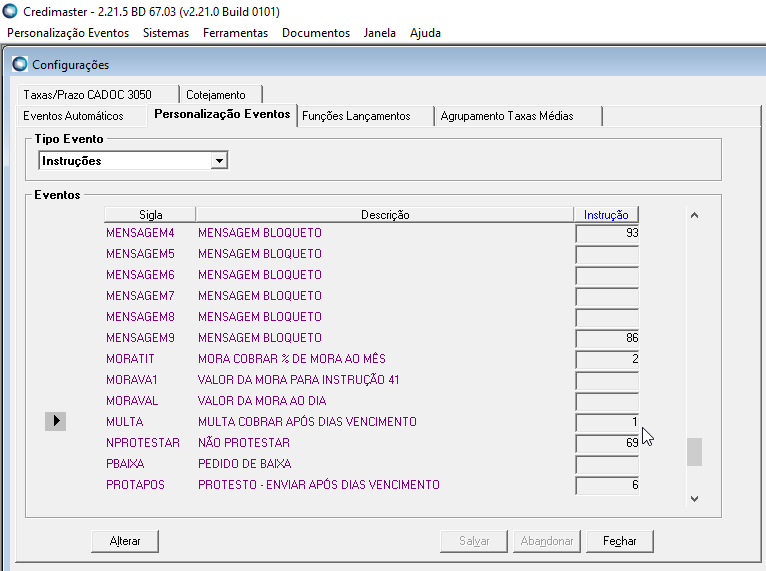Open the Documentos menu
766x571 pixels.
pyautogui.click(x=316, y=33)
